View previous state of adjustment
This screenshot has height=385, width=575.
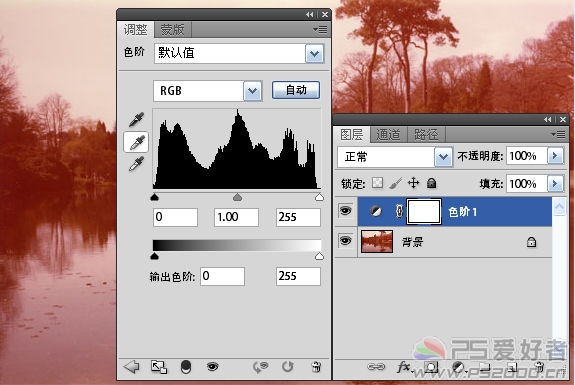click(x=261, y=367)
